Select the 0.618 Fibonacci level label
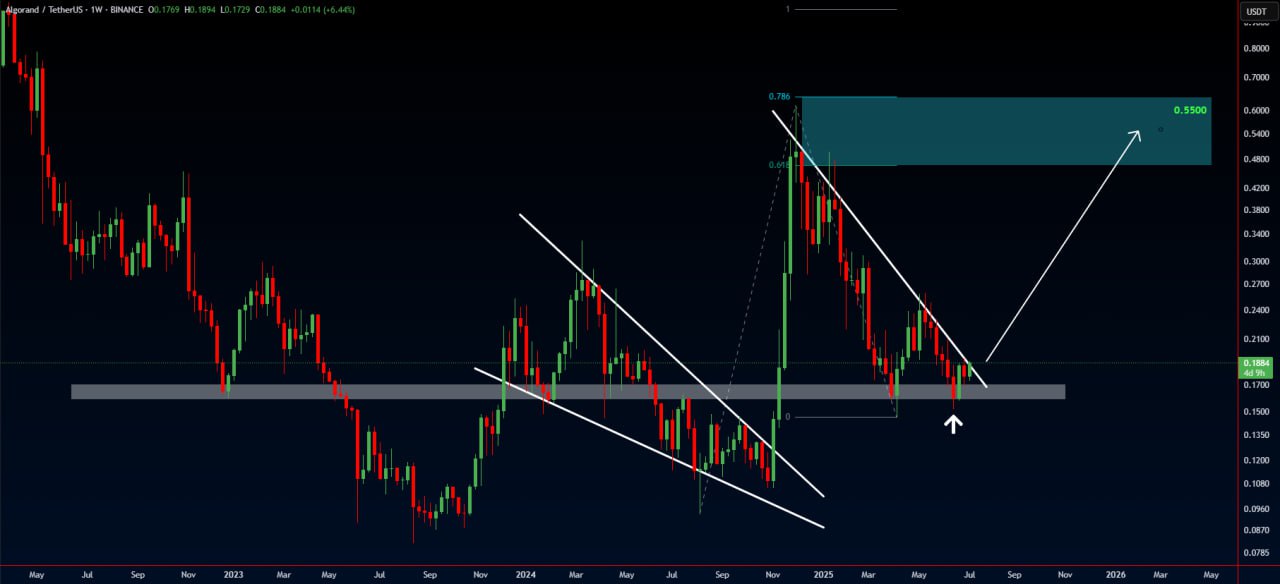The height and width of the screenshot is (584, 1280). [778, 165]
